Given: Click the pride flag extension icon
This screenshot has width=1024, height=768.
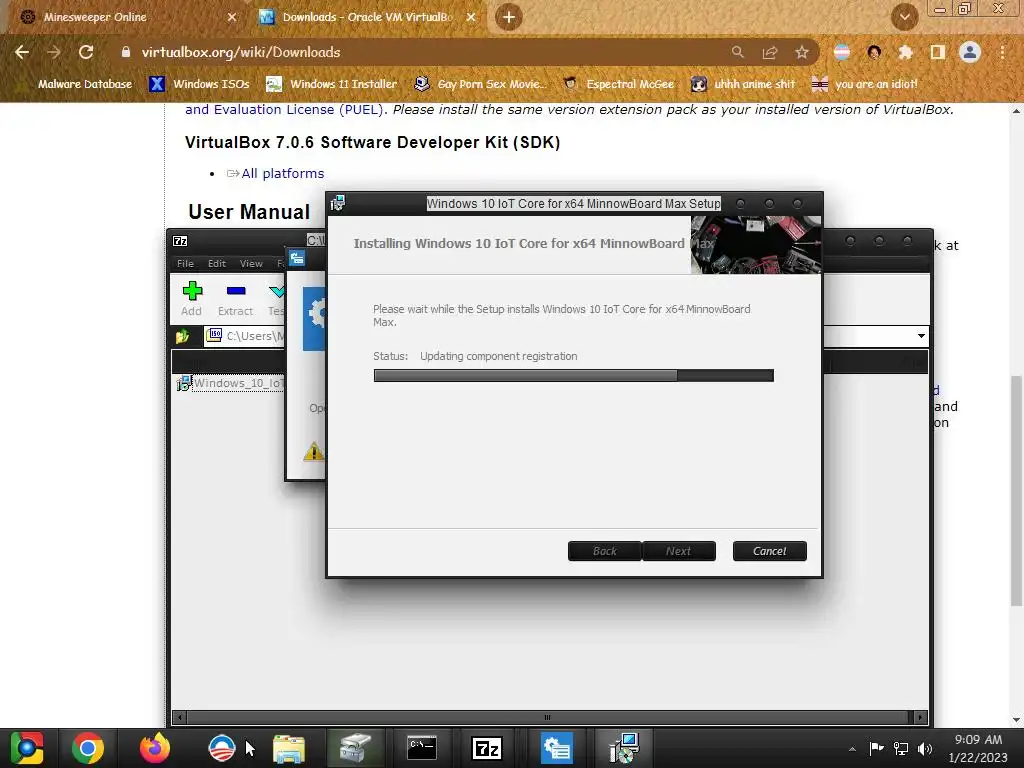Looking at the screenshot, I should tap(841, 52).
